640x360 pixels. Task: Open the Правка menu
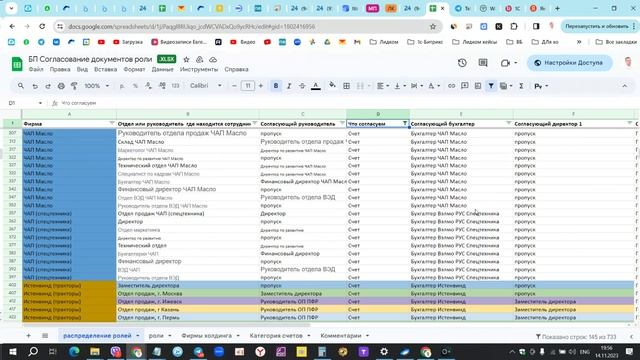(x=60, y=69)
